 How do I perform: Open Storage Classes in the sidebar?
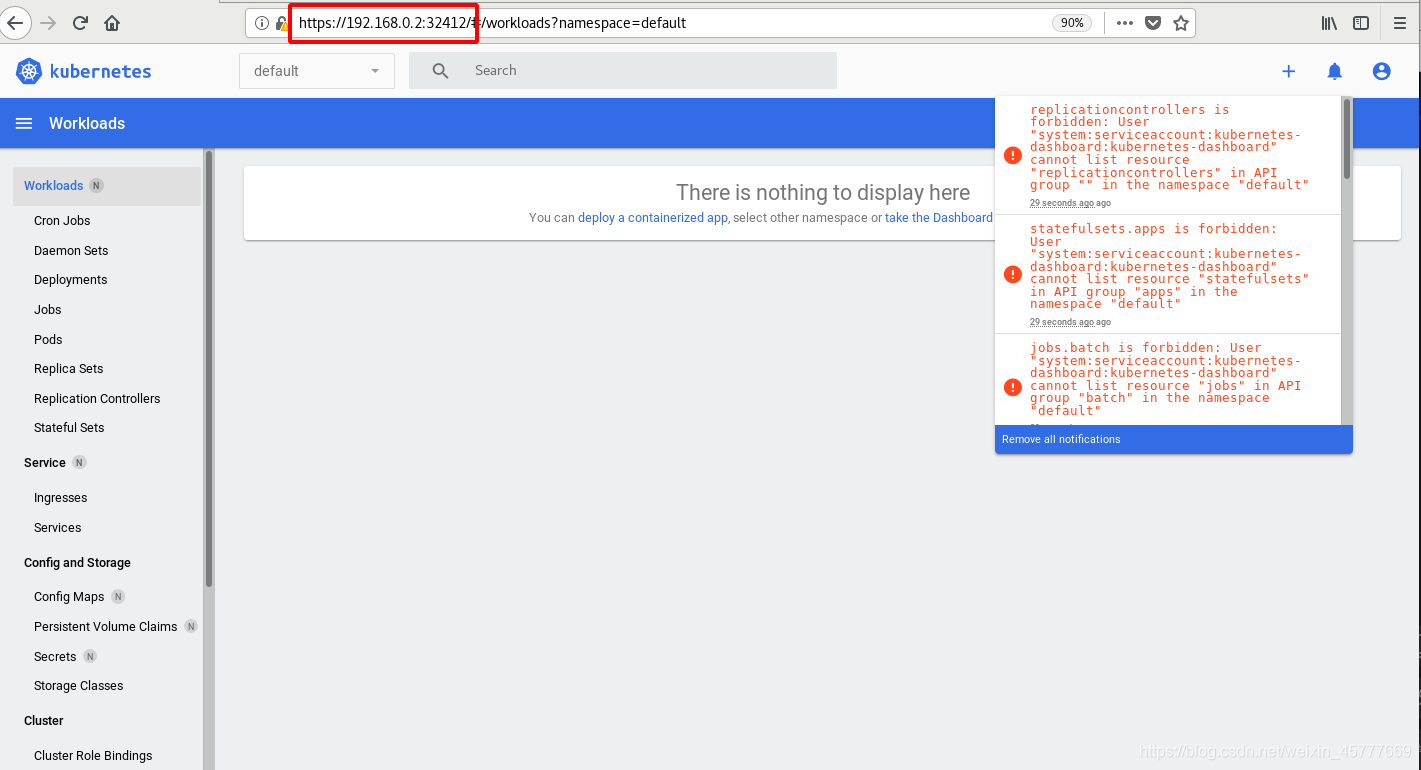click(78, 686)
